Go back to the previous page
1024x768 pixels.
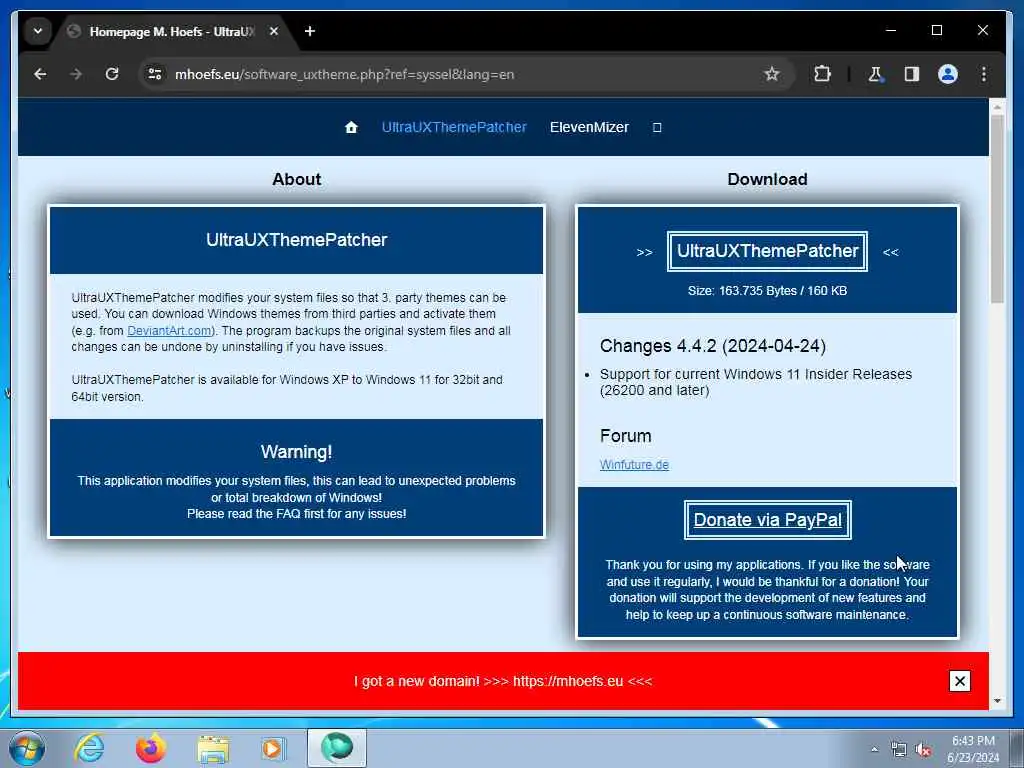(40, 74)
